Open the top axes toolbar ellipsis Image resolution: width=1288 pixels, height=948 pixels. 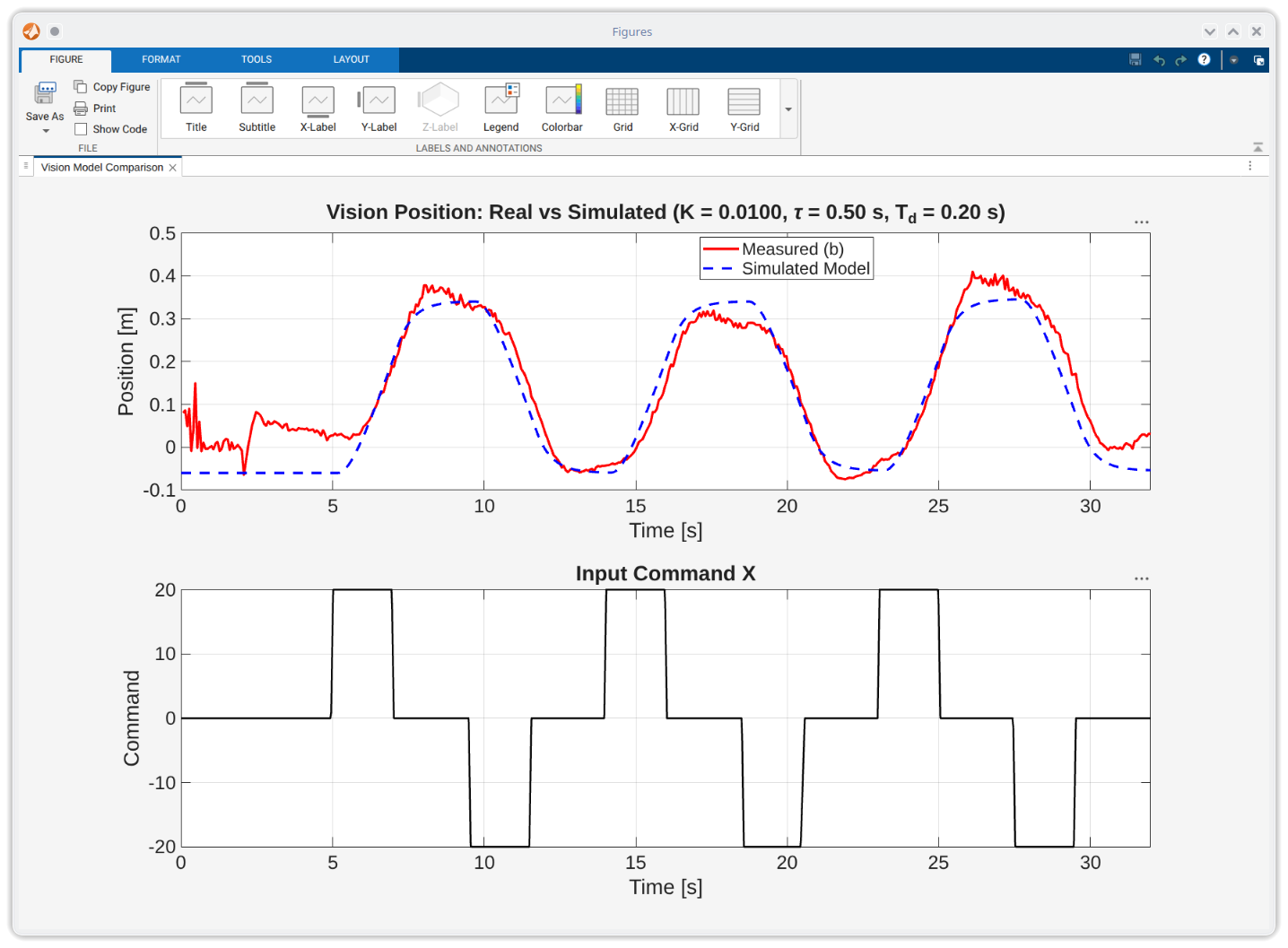pyautogui.click(x=1141, y=222)
